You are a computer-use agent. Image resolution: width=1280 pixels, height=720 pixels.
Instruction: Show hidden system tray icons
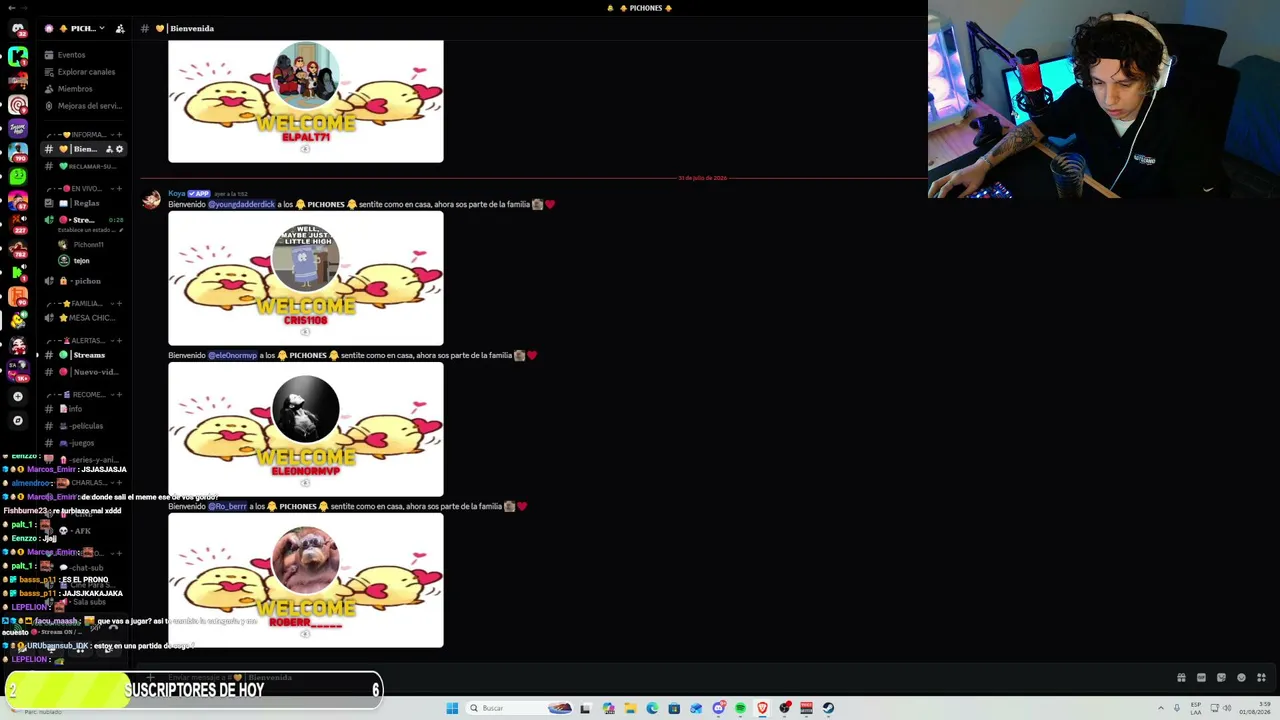[x=1161, y=708]
